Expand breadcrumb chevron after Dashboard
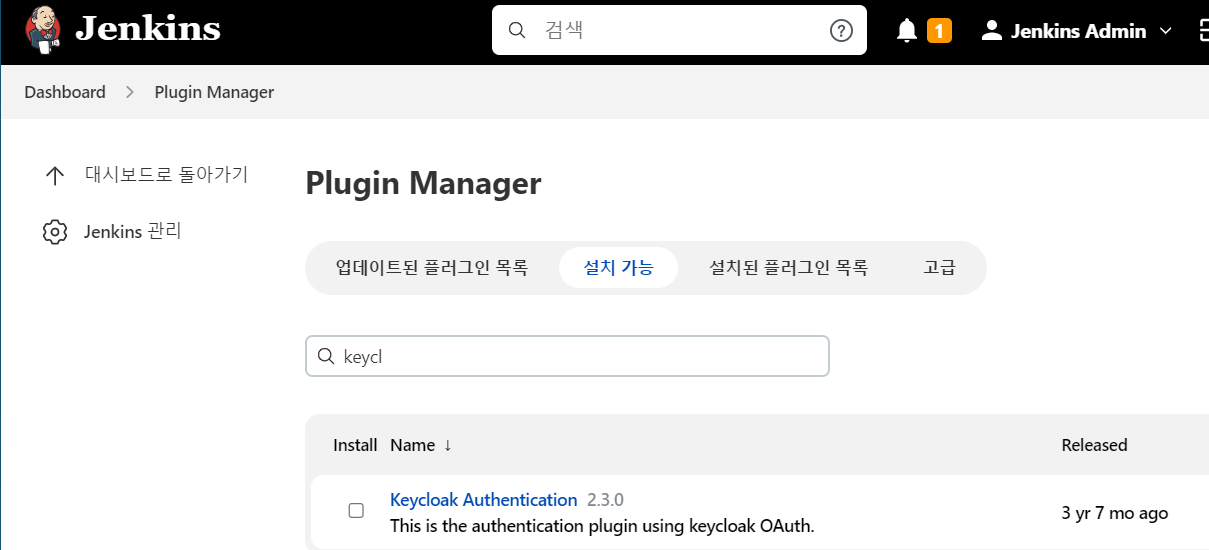Screen dimensions: 1209x550 (x=130, y=92)
